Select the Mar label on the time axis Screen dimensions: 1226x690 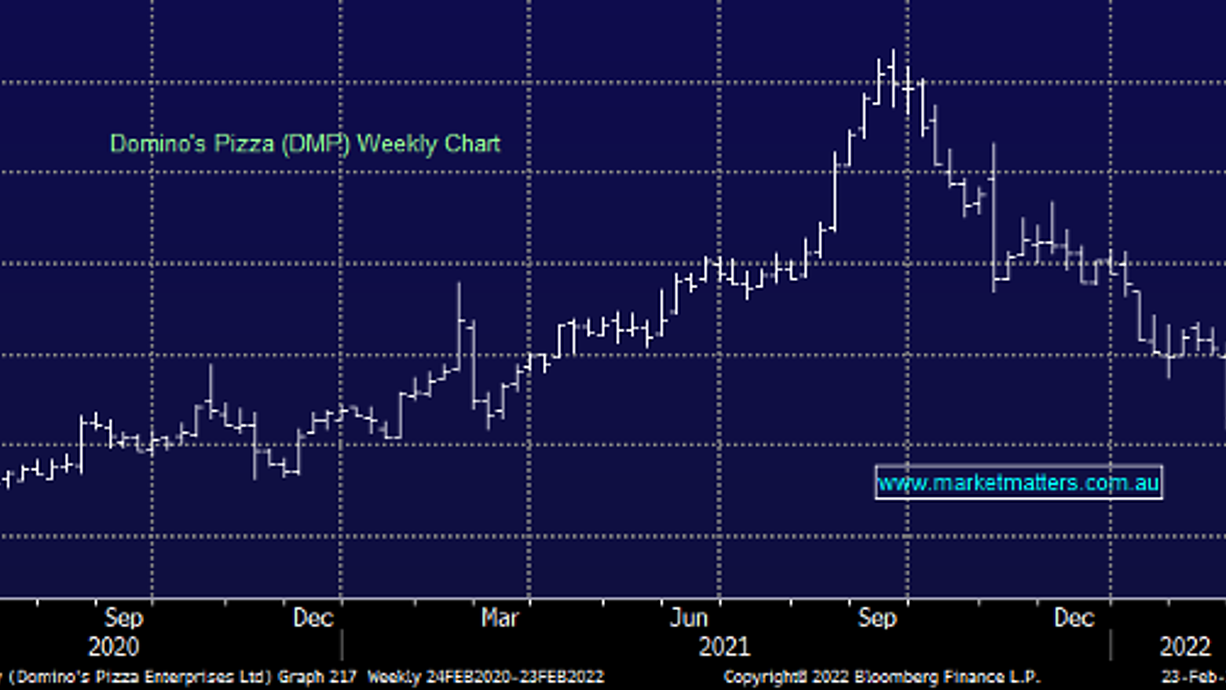pos(499,618)
